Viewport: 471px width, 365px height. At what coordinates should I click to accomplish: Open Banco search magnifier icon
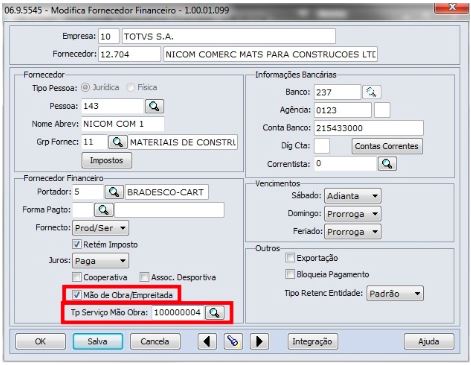click(x=372, y=92)
